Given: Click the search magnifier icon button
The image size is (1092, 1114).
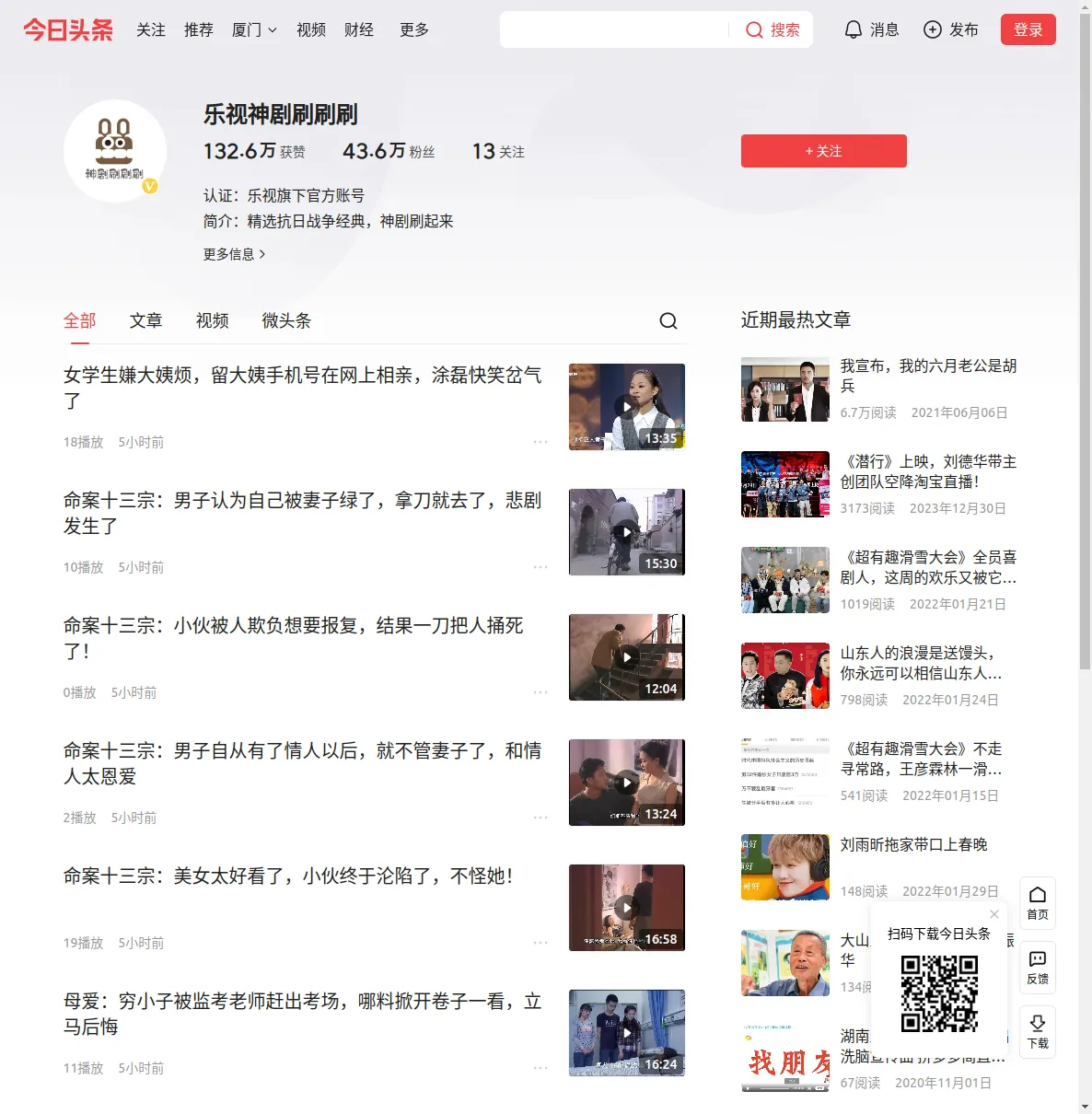Looking at the screenshot, I should pyautogui.click(x=773, y=29).
